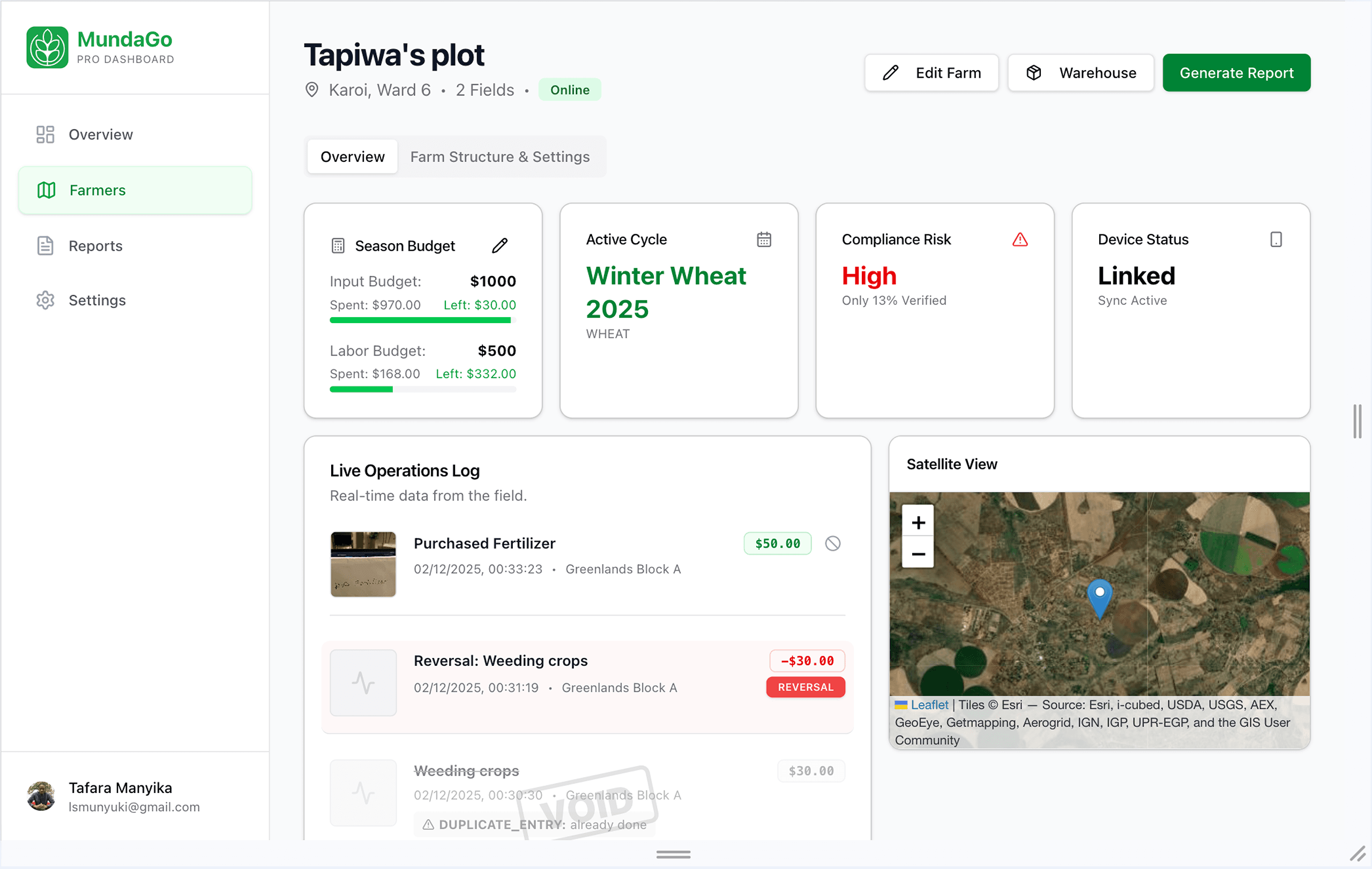Screen dimensions: 1372x869
Task: Click Tafara Manyika's profile avatar
Action: coord(40,796)
